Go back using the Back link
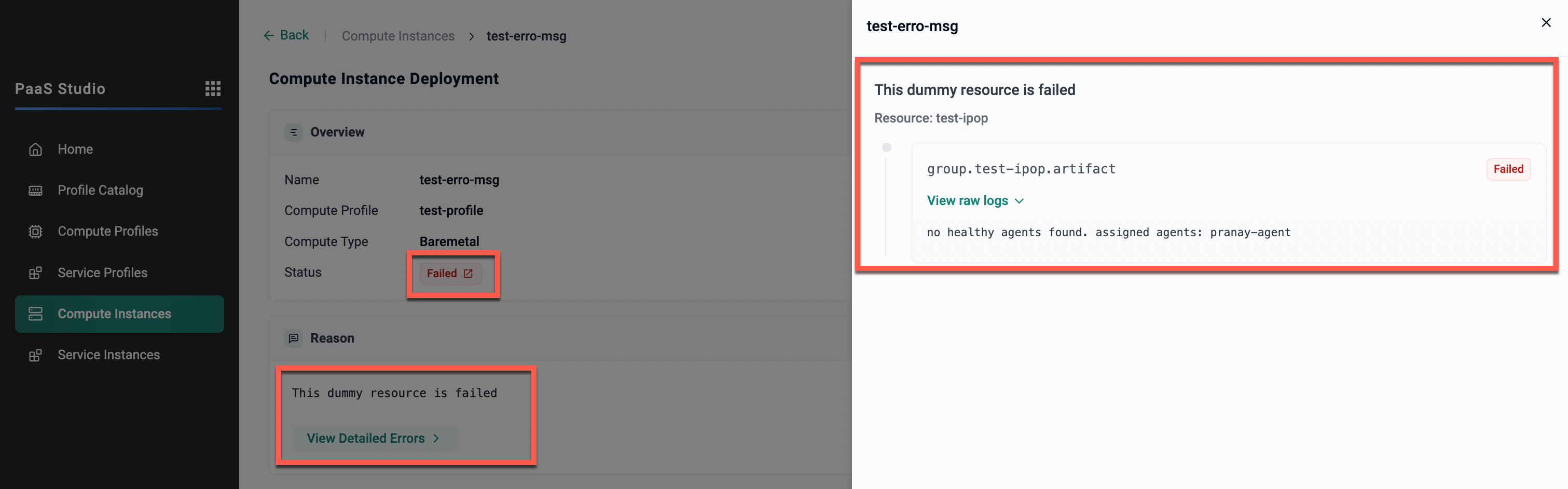Viewport: 1568px width, 489px height. [286, 35]
